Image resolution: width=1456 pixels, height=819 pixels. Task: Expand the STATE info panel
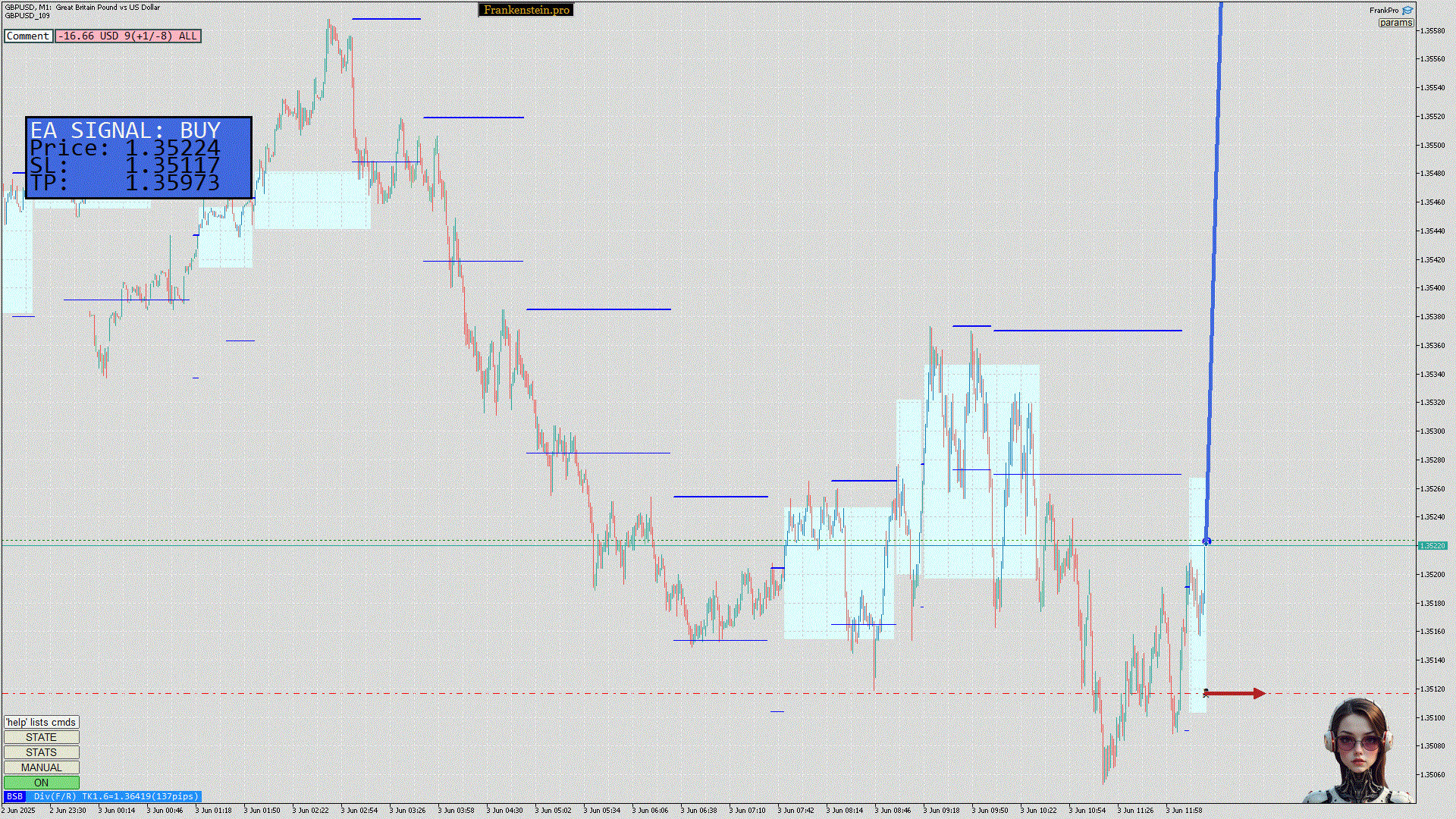pos(41,737)
